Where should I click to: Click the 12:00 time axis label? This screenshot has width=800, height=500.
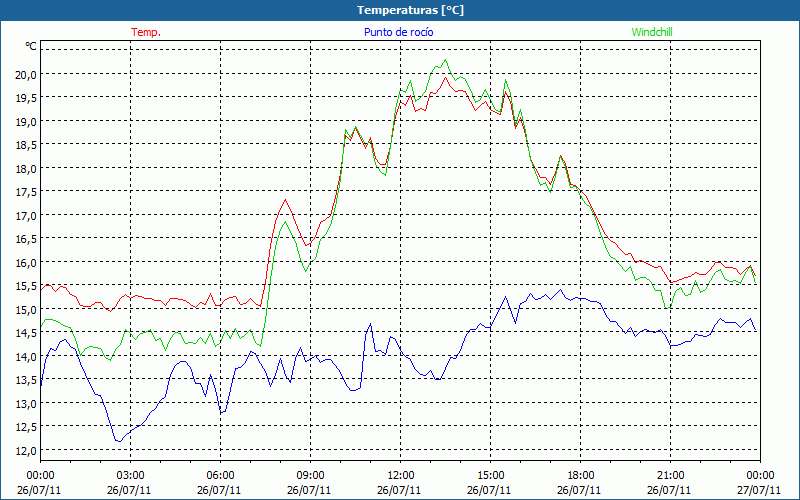pos(401,476)
